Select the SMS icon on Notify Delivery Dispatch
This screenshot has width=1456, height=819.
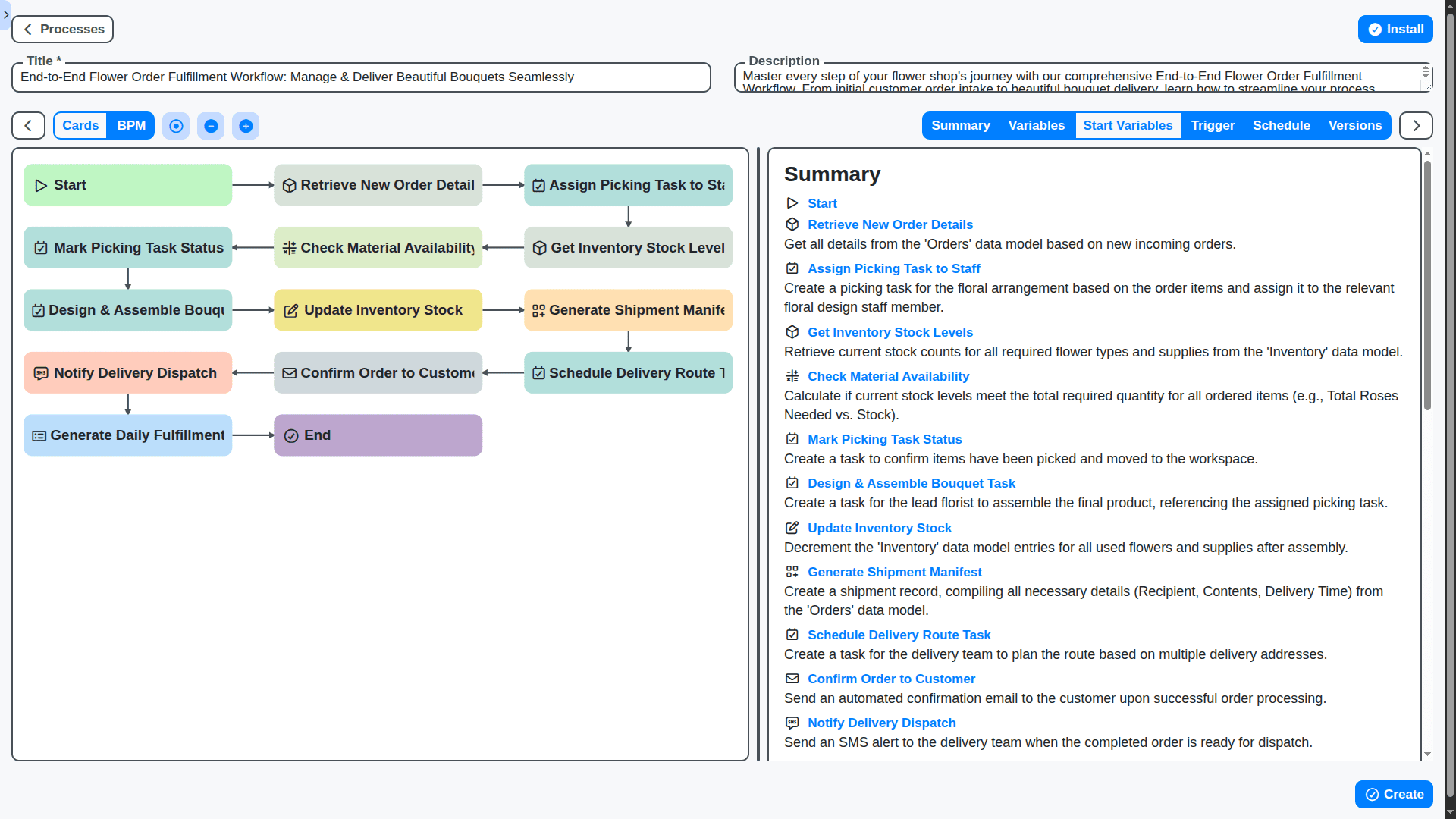40,372
